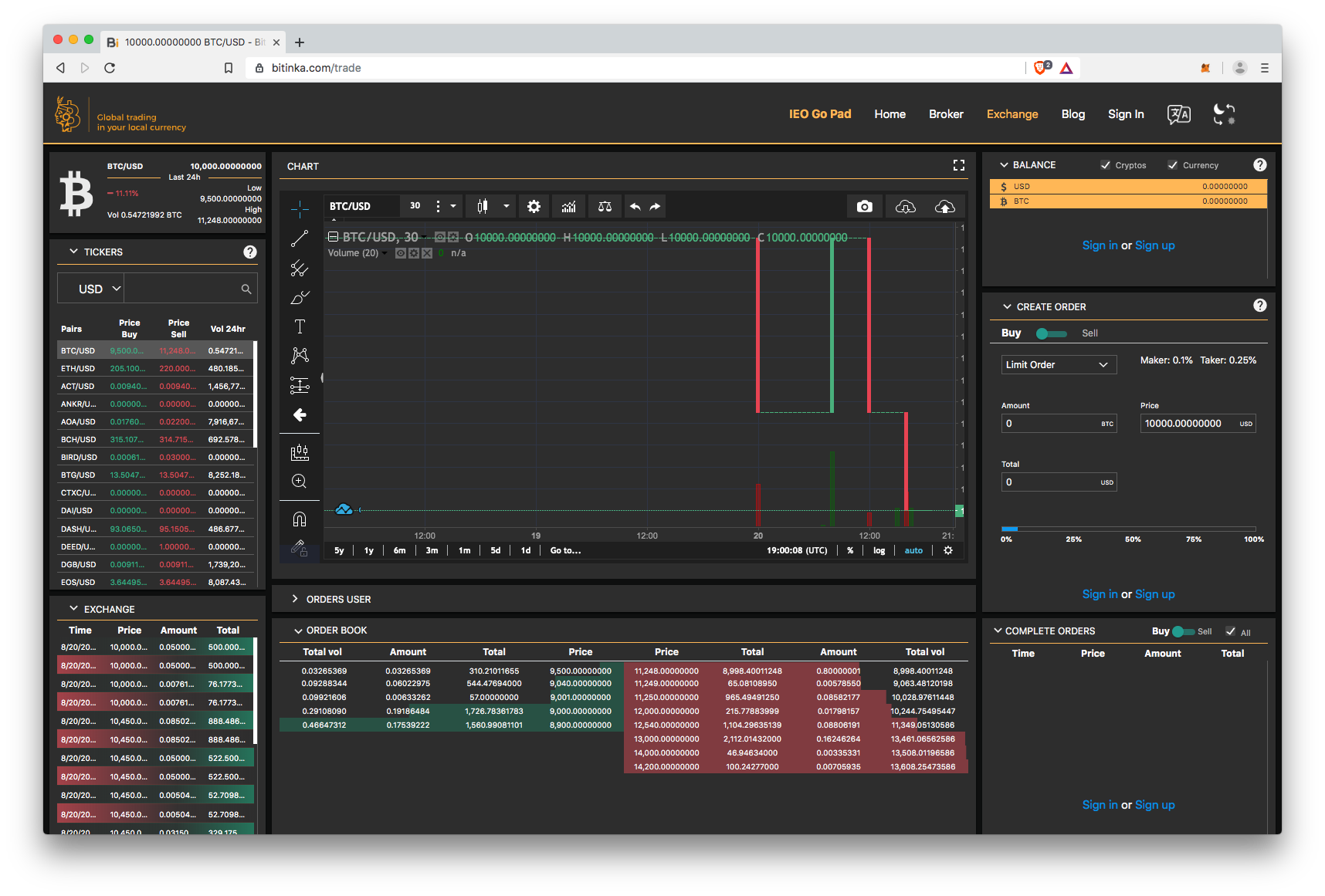Take a chart snapshot with camera icon

tap(865, 206)
